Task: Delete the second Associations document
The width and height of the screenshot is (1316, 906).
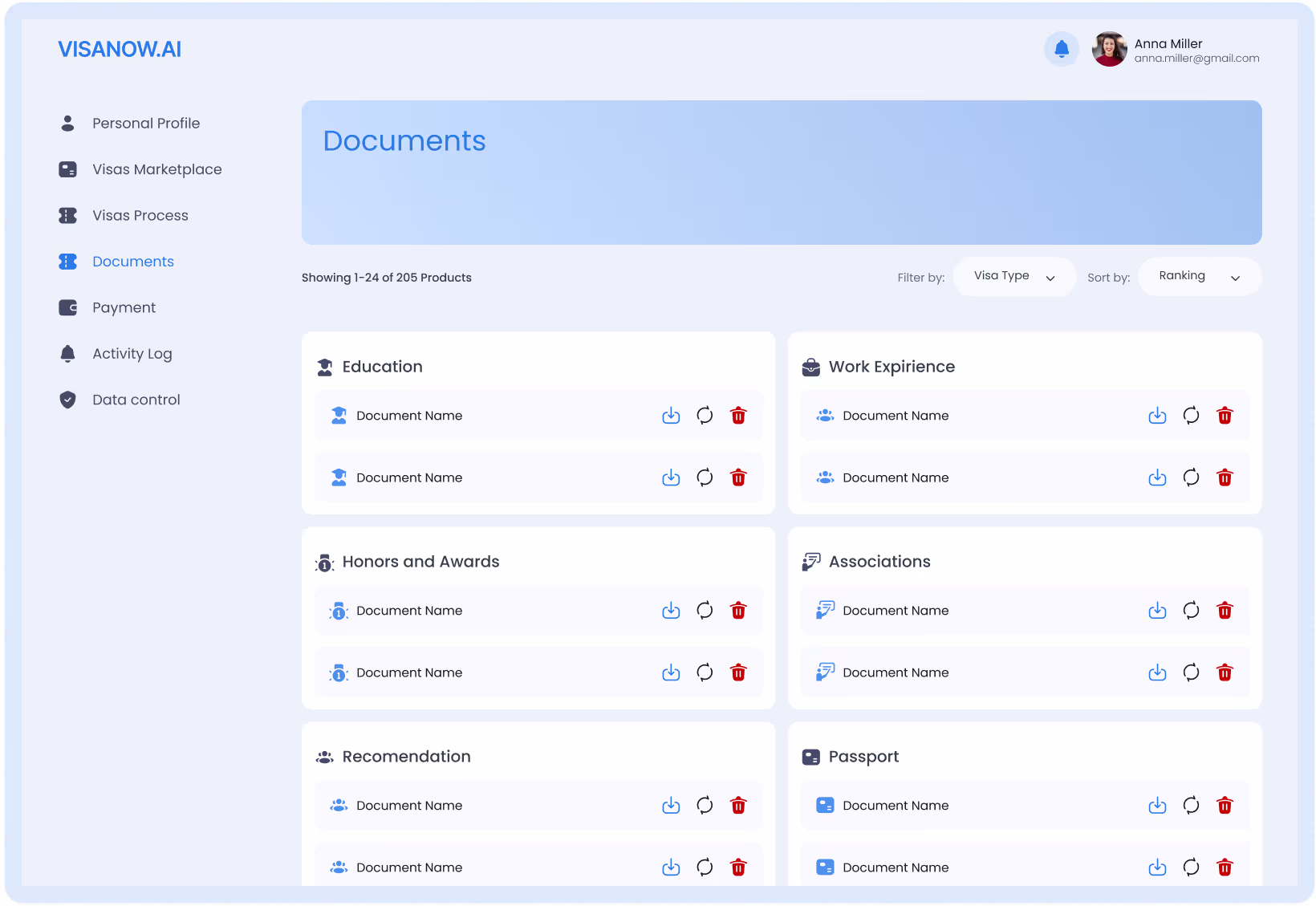Action: click(x=1225, y=672)
